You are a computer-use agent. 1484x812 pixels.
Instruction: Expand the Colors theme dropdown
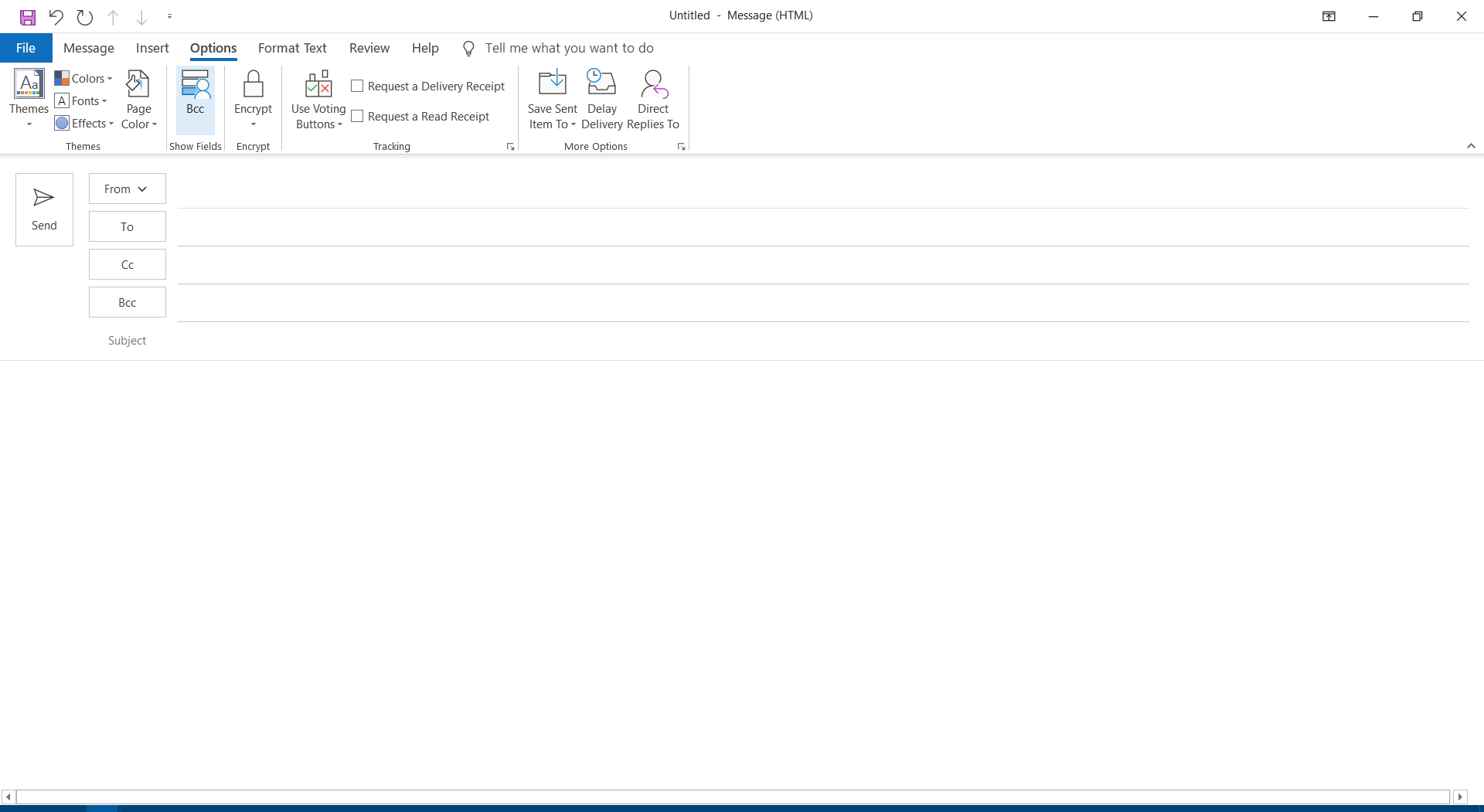tap(83, 78)
